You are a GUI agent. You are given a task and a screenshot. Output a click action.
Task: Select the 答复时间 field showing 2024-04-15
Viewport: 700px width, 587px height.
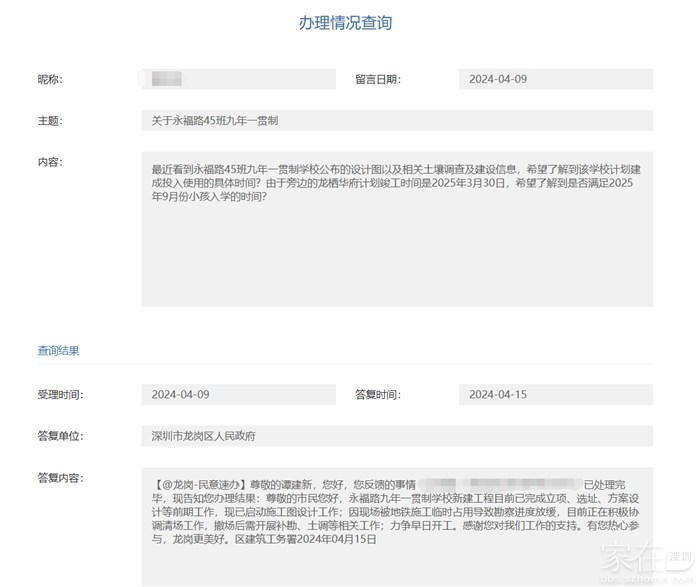(x=555, y=395)
